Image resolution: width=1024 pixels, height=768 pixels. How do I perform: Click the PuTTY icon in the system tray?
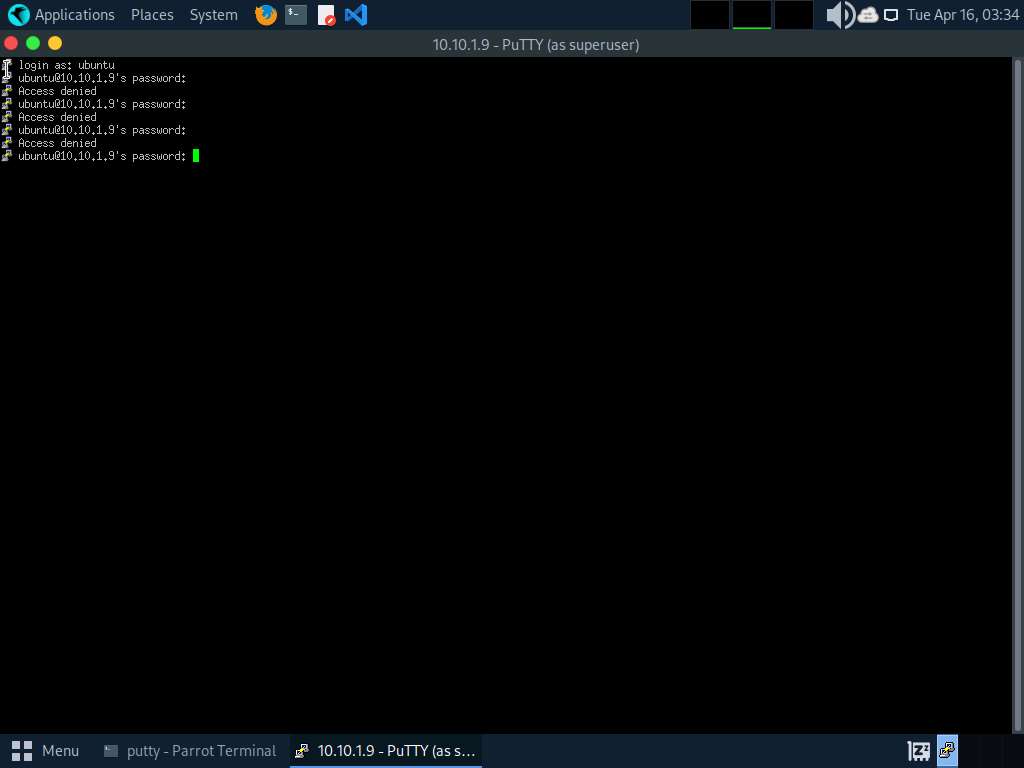click(x=946, y=750)
